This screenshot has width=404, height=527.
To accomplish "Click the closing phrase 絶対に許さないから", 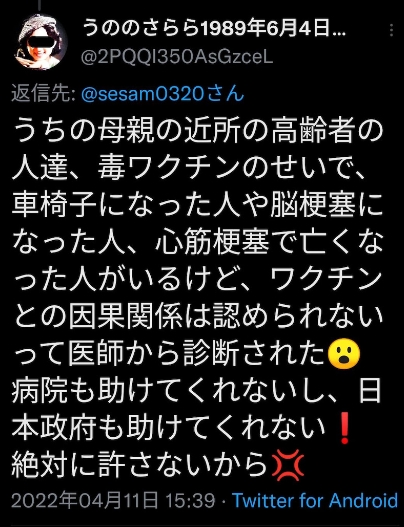I will (x=139, y=466).
